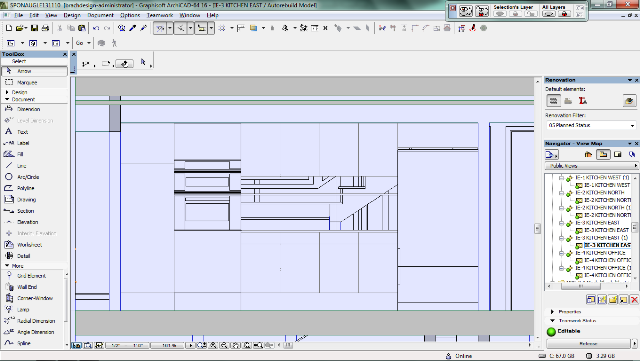The image size is (640, 361).
Task: Select the Angle Dimension tool
Action: pos(33,332)
